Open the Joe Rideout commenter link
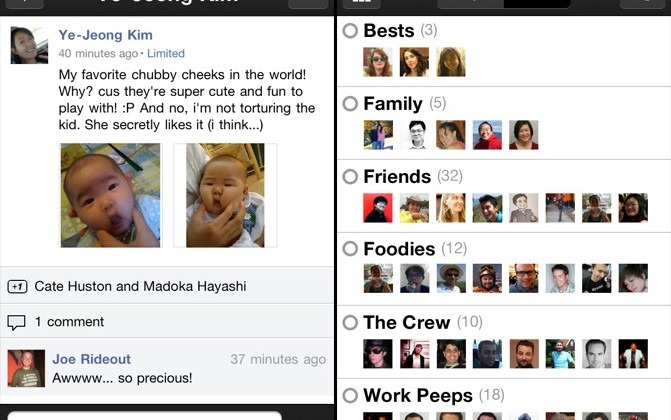This screenshot has height=420, width=671. [92, 359]
